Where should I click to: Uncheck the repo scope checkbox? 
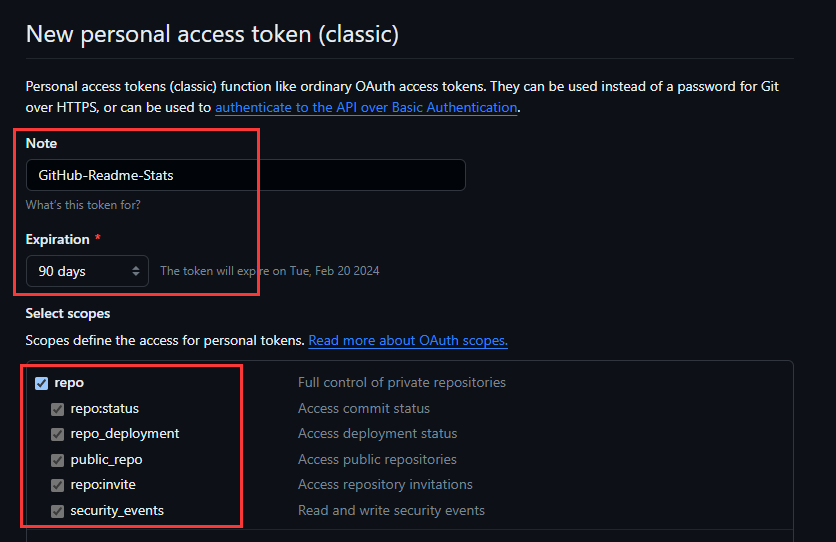(42, 383)
